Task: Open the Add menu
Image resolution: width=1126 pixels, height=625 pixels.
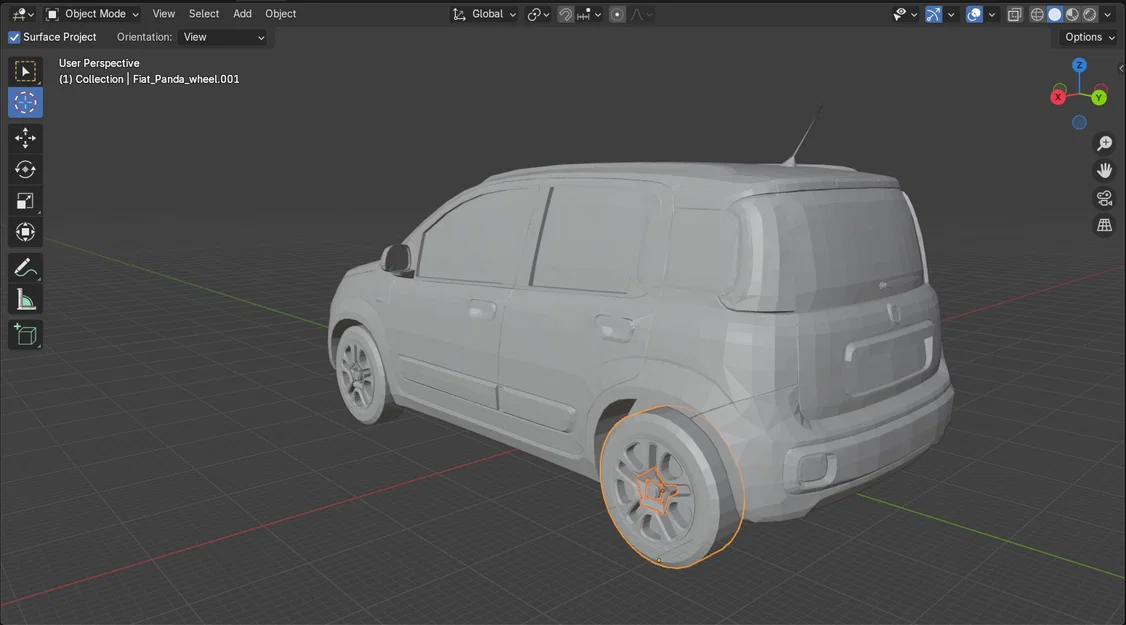Action: coord(241,13)
